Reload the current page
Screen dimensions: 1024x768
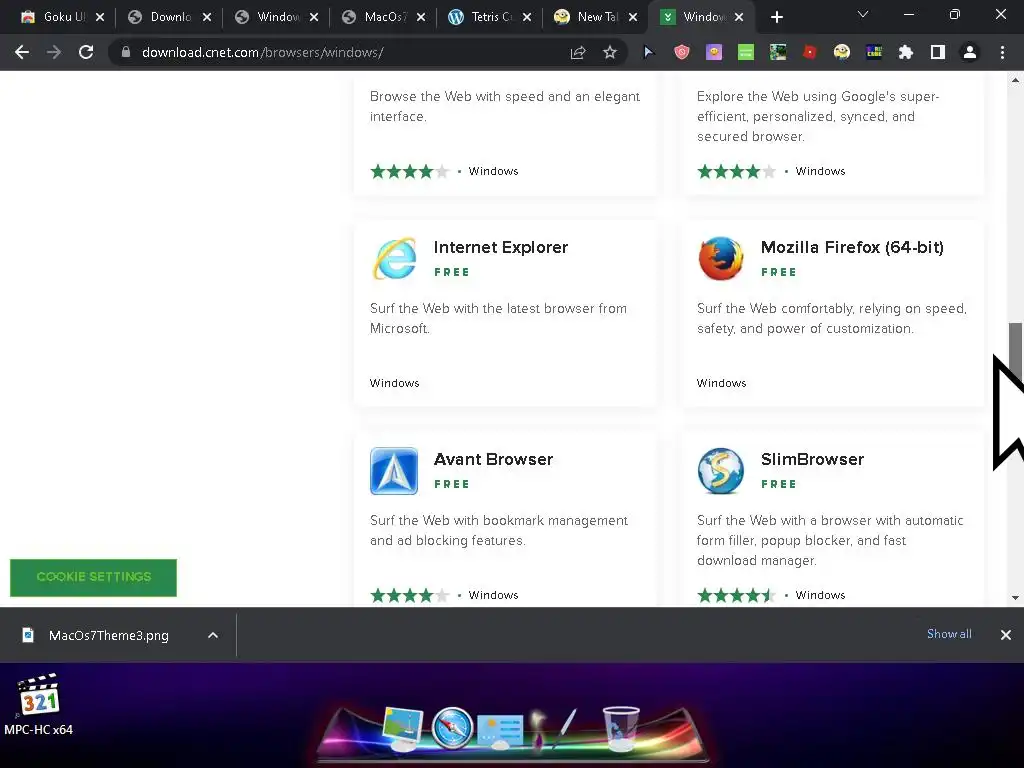[x=86, y=52]
